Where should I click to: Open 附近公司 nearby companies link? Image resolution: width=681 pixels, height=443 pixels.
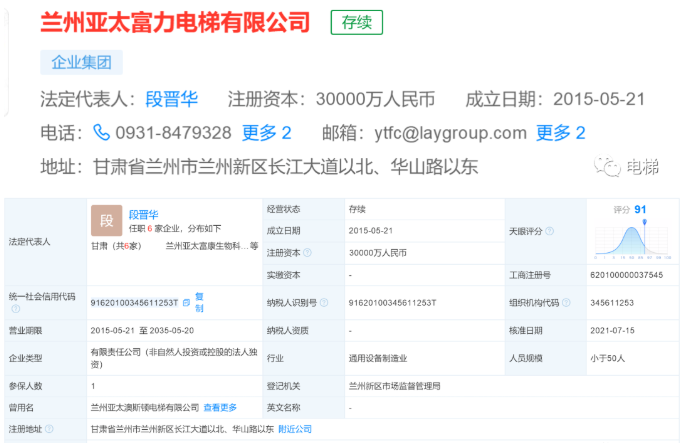(x=295, y=429)
